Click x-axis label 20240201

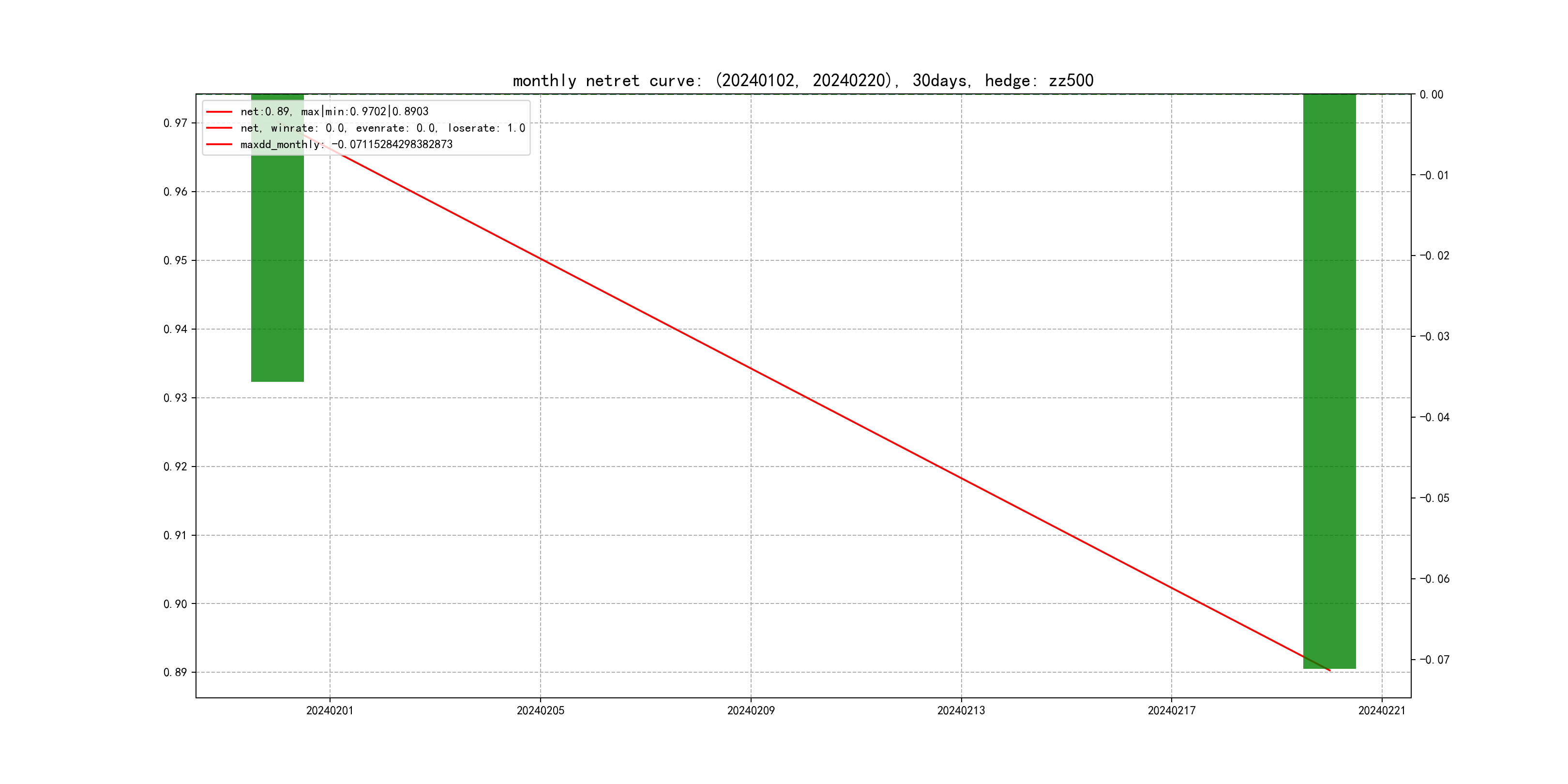(x=329, y=710)
